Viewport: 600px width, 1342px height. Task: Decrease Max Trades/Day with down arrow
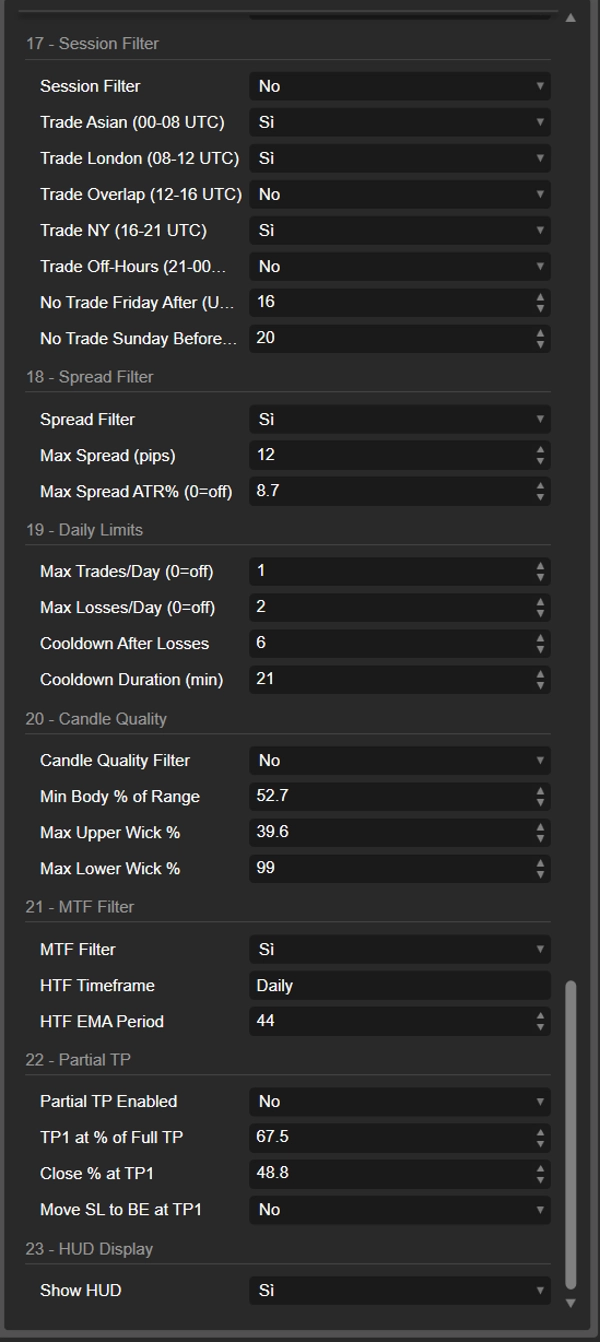tap(540, 577)
